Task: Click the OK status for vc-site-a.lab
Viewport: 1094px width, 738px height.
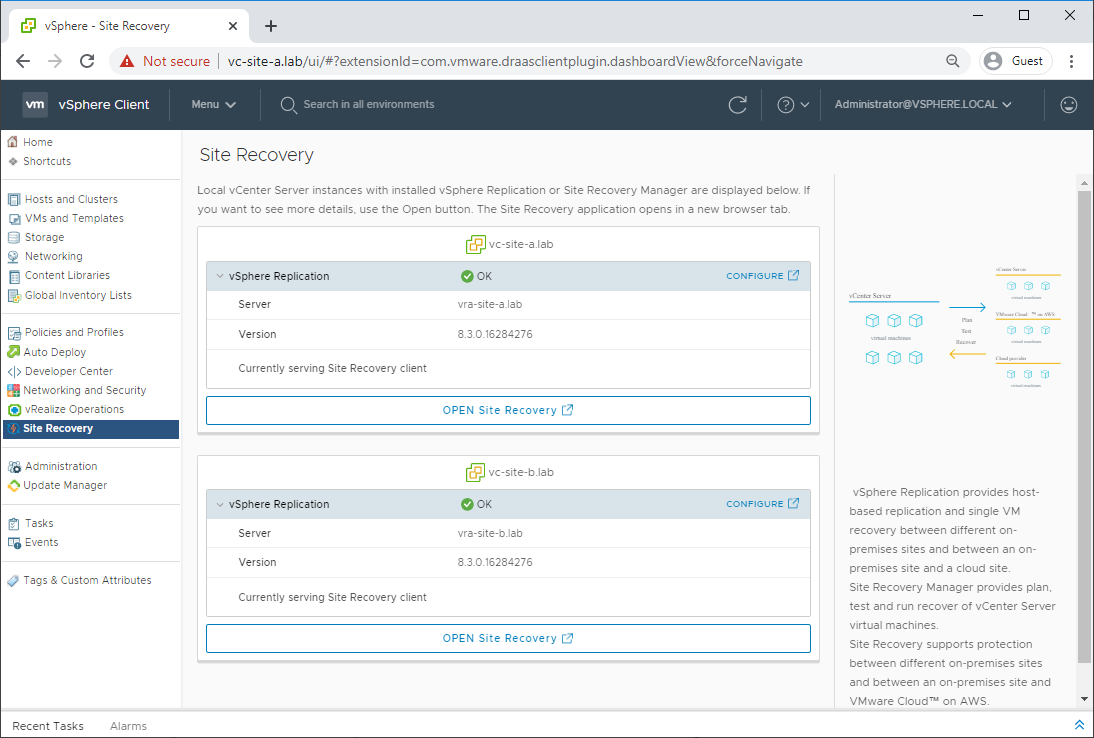Action: point(477,276)
